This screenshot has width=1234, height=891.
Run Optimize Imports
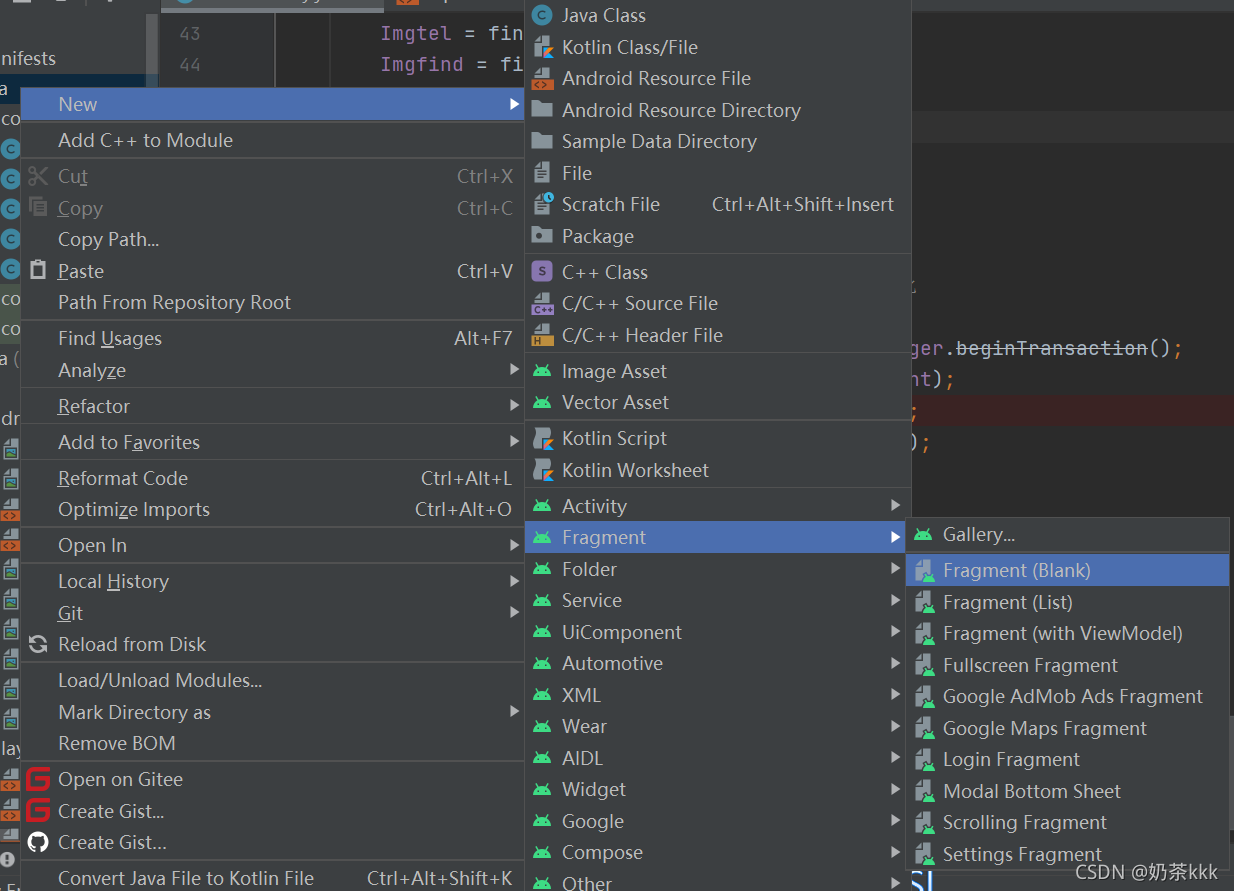tap(272, 509)
